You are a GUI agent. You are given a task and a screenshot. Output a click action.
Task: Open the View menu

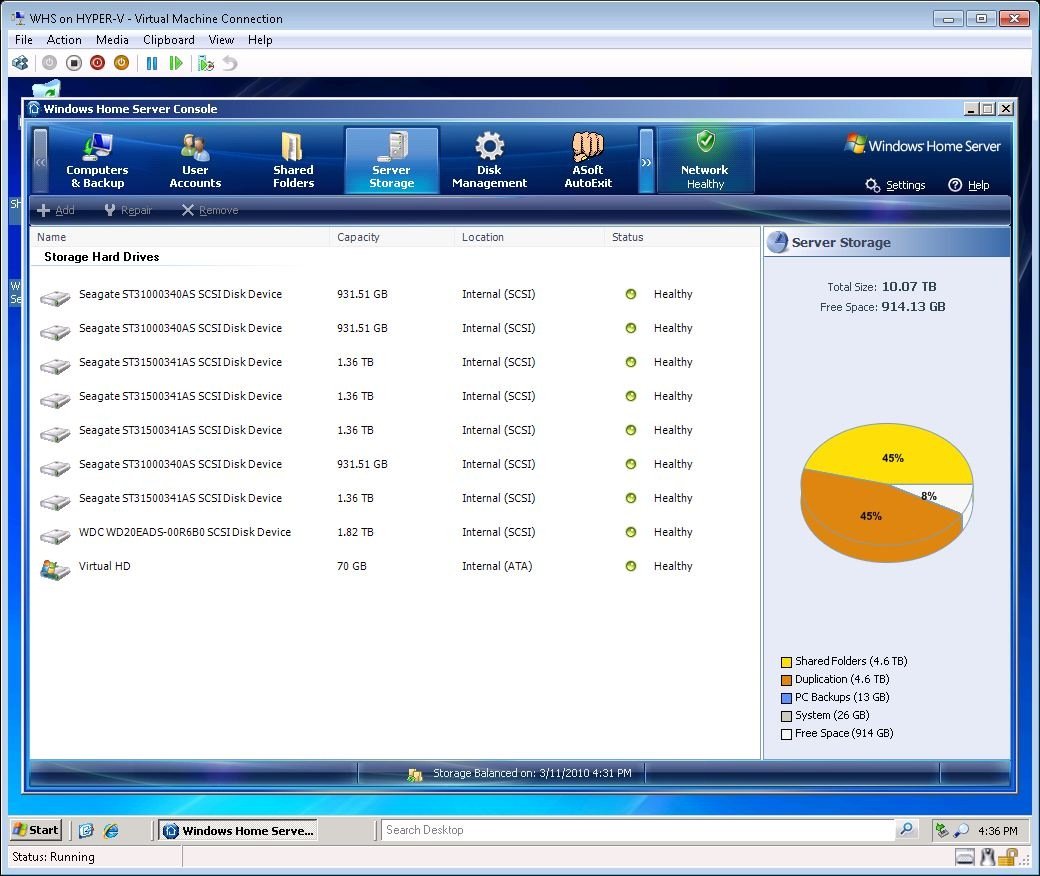(x=222, y=40)
